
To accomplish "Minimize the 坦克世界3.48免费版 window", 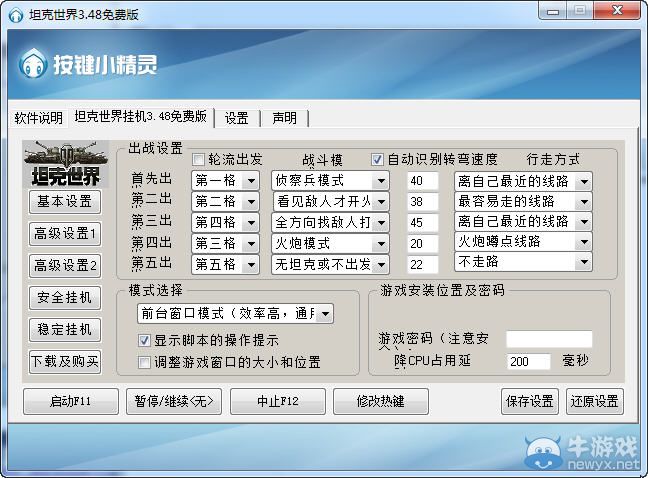I will coord(553,11).
